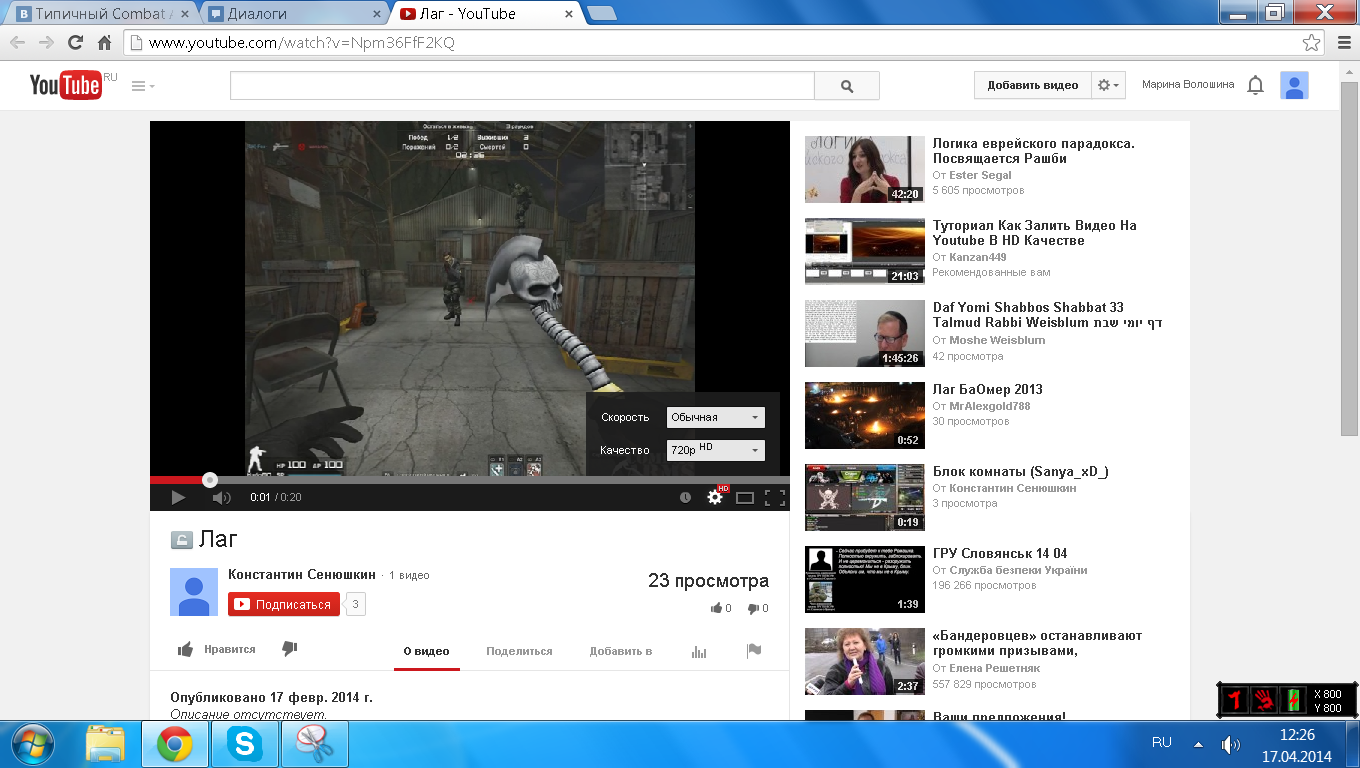Open Skype from the taskbar

[x=245, y=744]
